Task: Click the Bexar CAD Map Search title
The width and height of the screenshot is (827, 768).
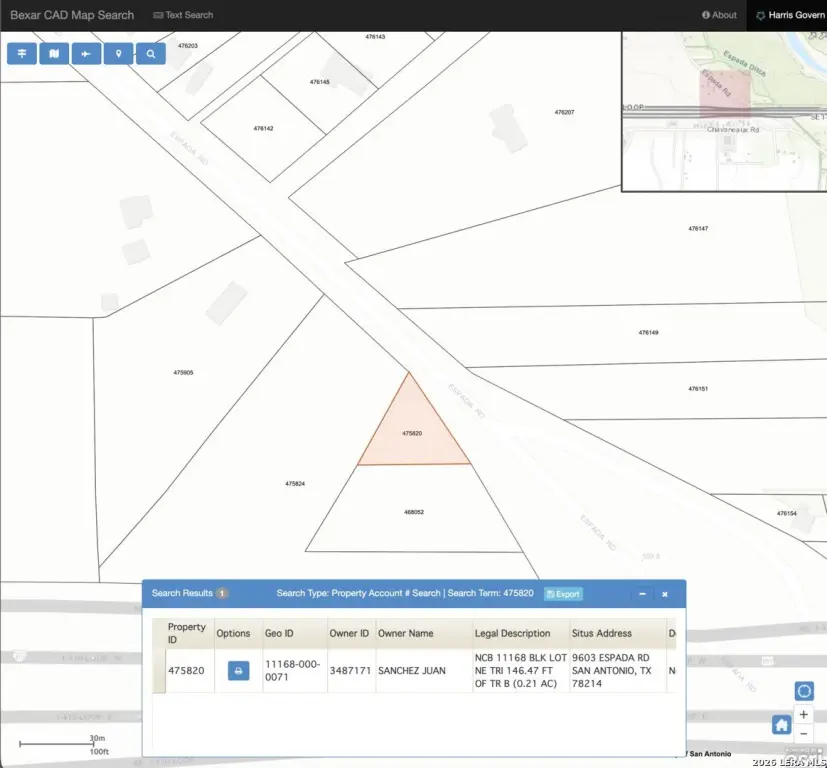Action: (x=72, y=15)
